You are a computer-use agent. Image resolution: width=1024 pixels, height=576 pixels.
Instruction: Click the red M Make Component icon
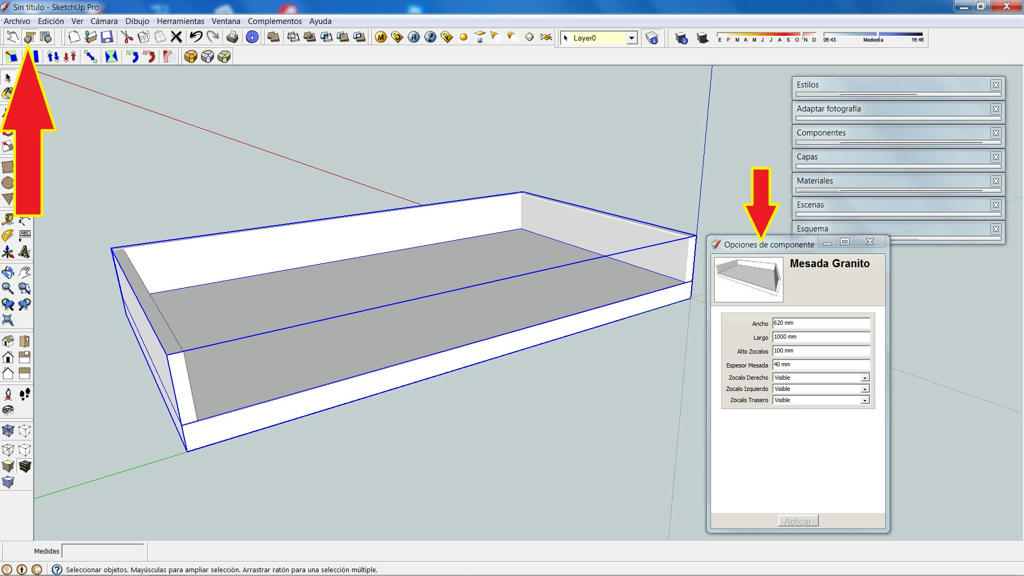[381, 37]
